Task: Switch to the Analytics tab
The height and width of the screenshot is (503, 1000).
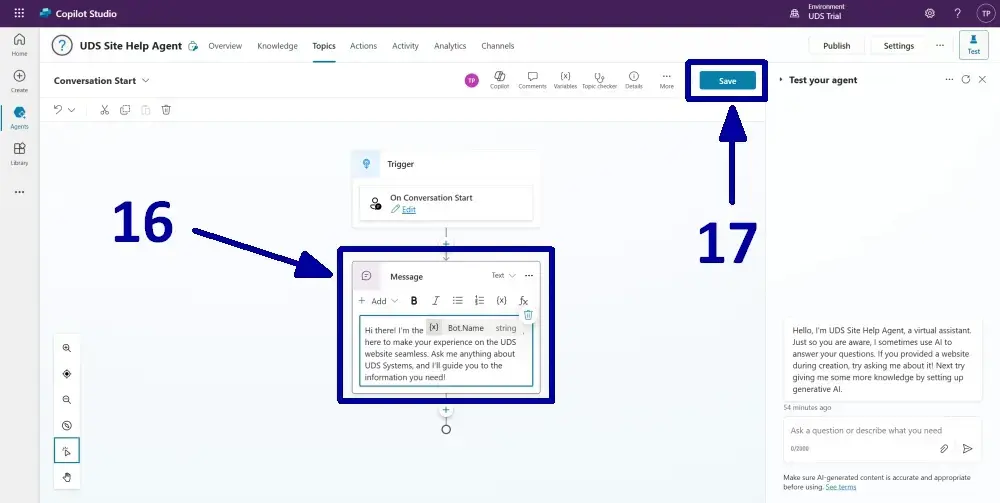Action: tap(450, 46)
